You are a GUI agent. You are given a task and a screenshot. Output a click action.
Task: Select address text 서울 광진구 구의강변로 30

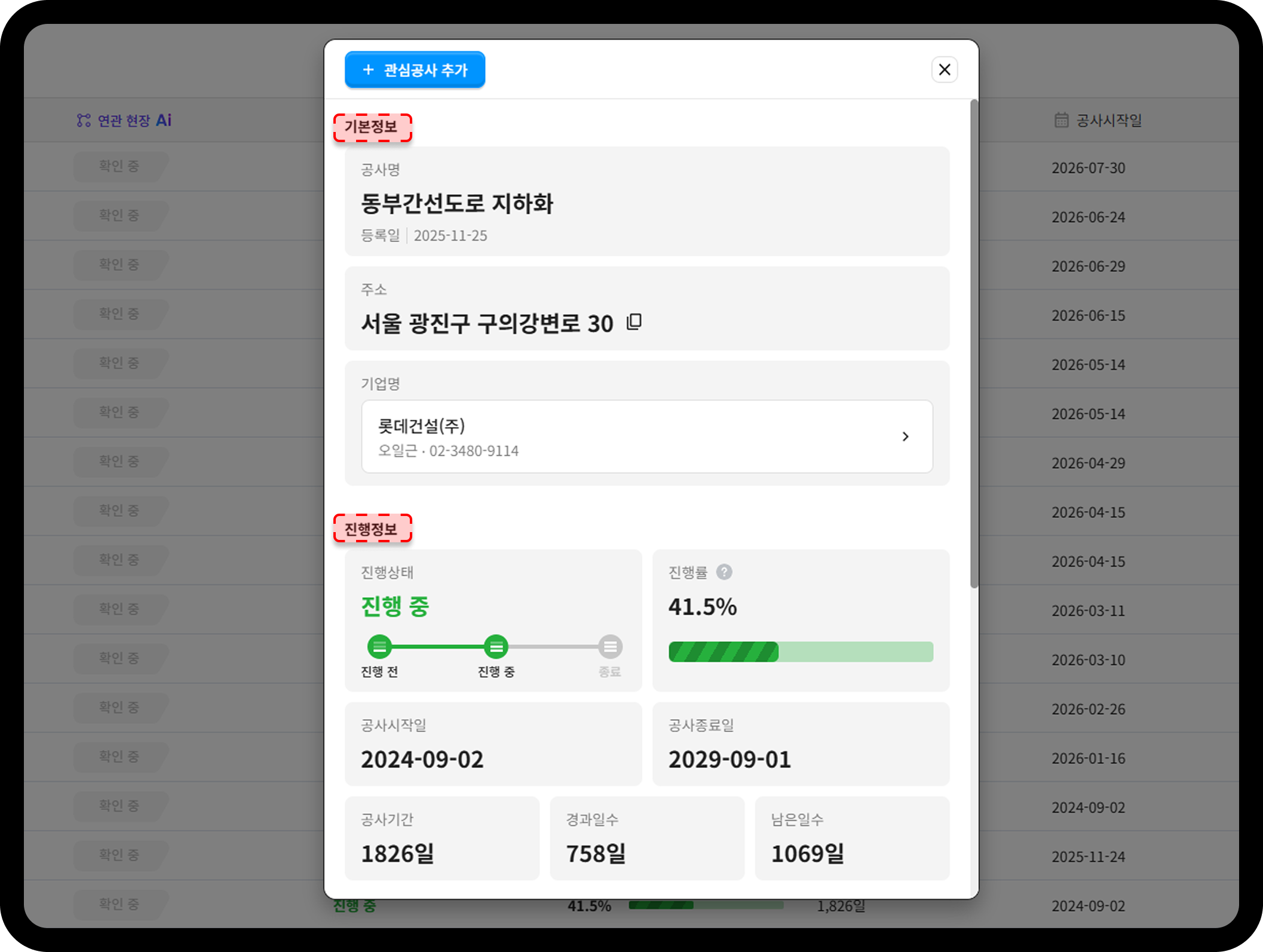click(x=487, y=324)
